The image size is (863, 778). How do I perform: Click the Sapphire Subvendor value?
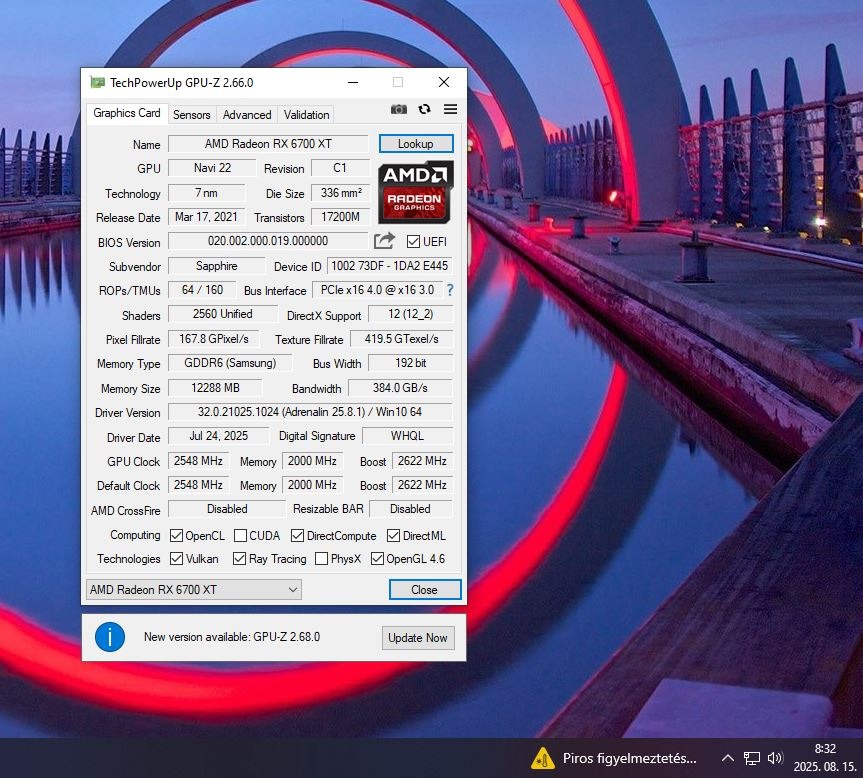[x=216, y=266]
